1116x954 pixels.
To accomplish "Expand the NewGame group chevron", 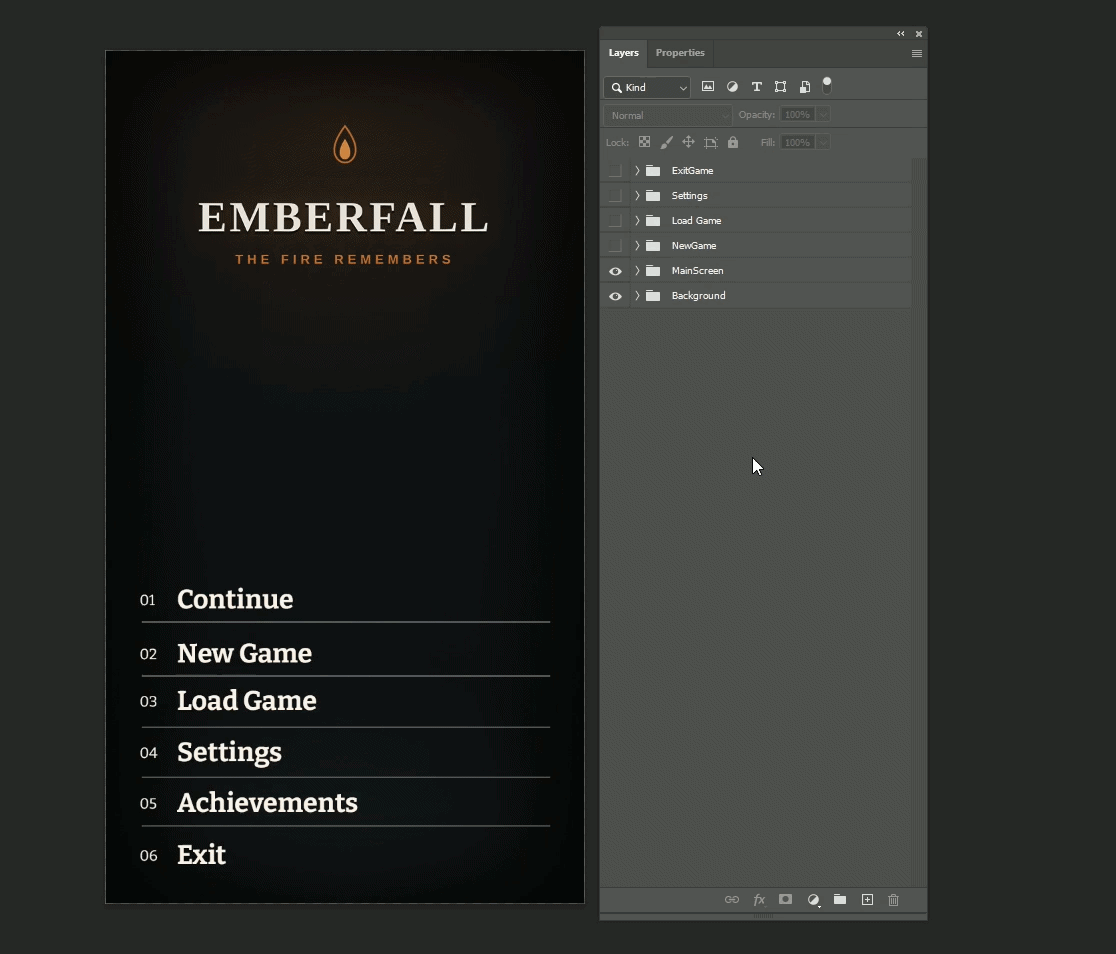I will tap(637, 246).
